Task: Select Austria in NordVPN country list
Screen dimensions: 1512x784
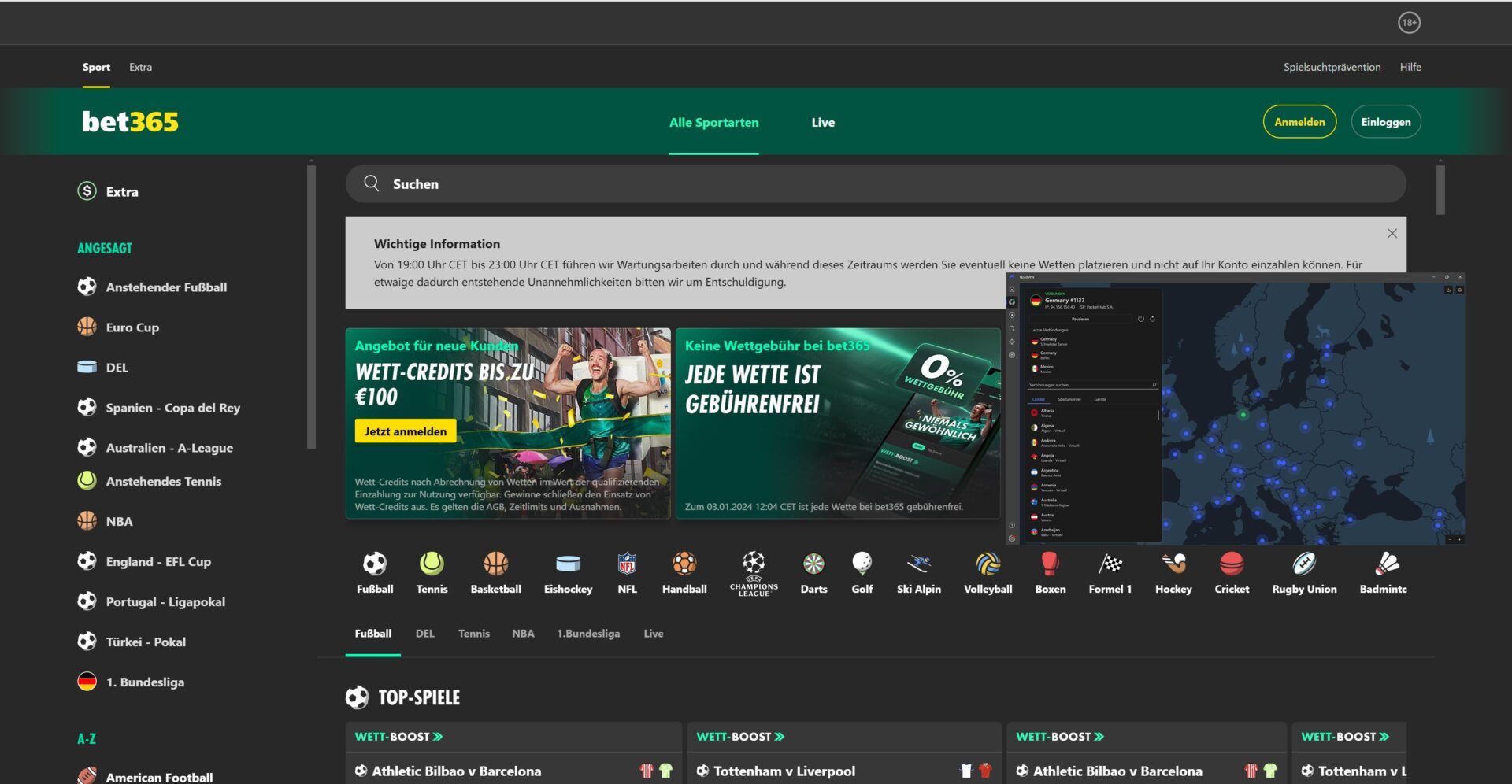Action: tap(1092, 517)
